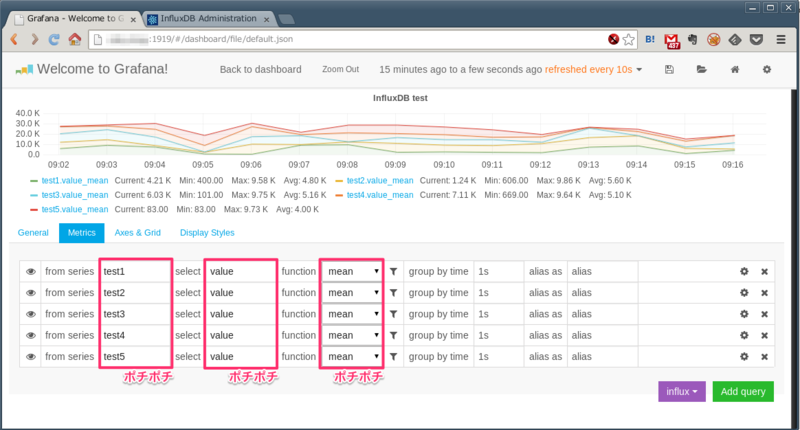Select the Grafana browser tab
The height and width of the screenshot is (430, 800).
[75, 19]
